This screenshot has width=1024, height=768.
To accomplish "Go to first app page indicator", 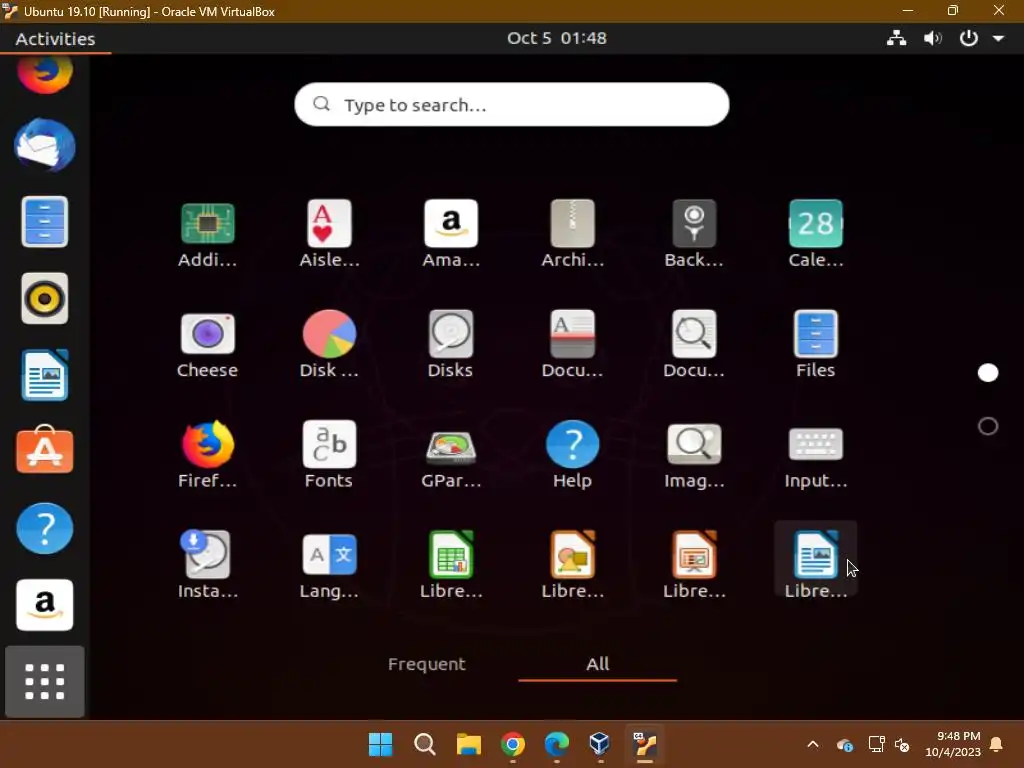I will [x=987, y=373].
